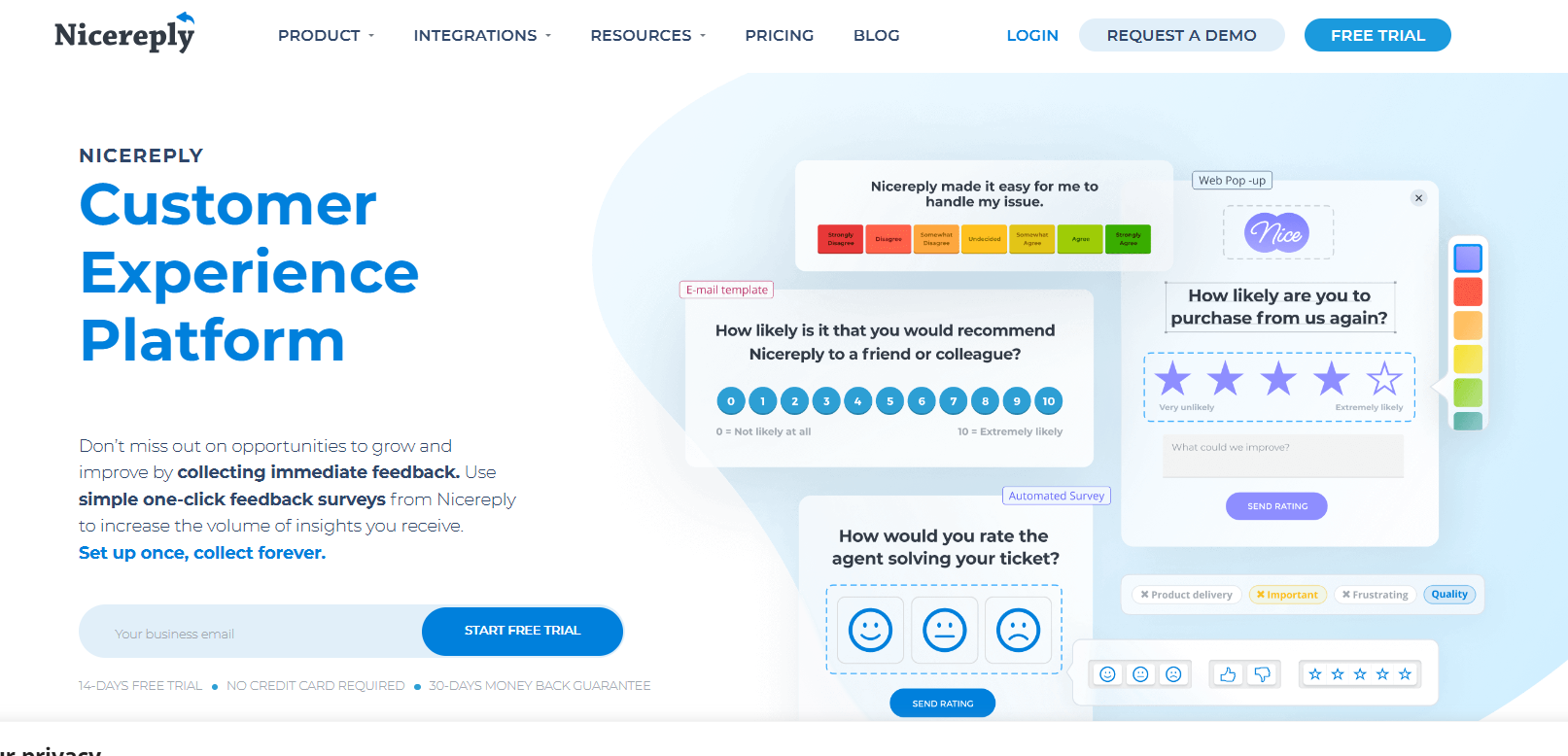Click the happy smiley face rating
This screenshot has height=756, width=1568.
coord(870,630)
